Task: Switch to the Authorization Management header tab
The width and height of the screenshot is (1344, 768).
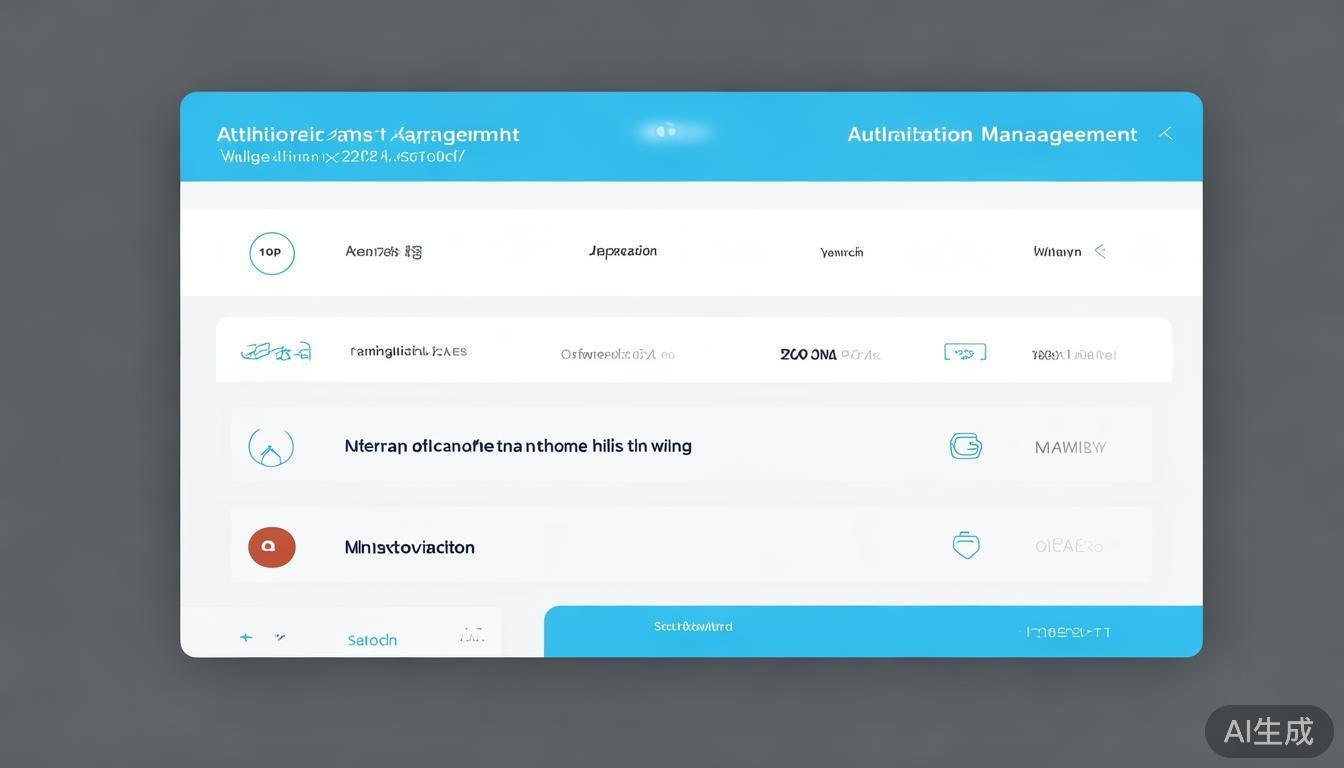Action: (x=991, y=133)
